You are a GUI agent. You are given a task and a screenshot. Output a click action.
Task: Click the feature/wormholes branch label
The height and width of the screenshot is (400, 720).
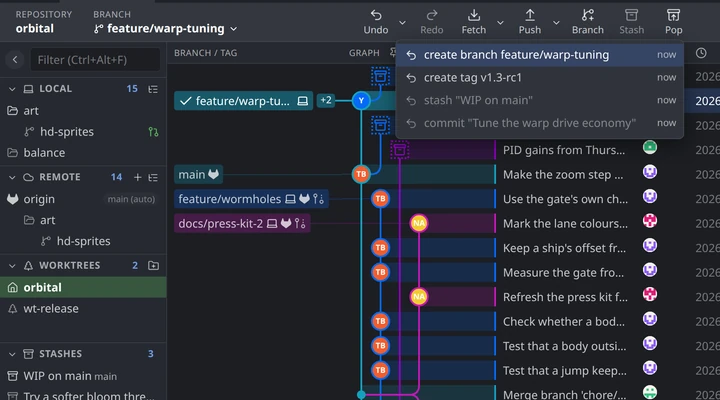(251, 199)
